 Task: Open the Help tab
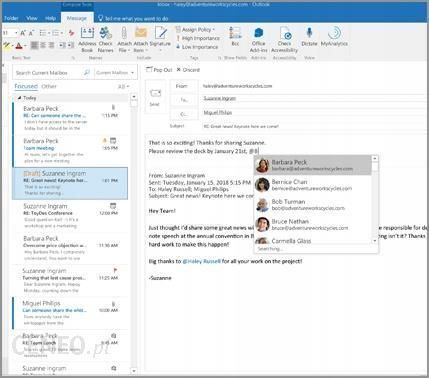click(x=50, y=18)
